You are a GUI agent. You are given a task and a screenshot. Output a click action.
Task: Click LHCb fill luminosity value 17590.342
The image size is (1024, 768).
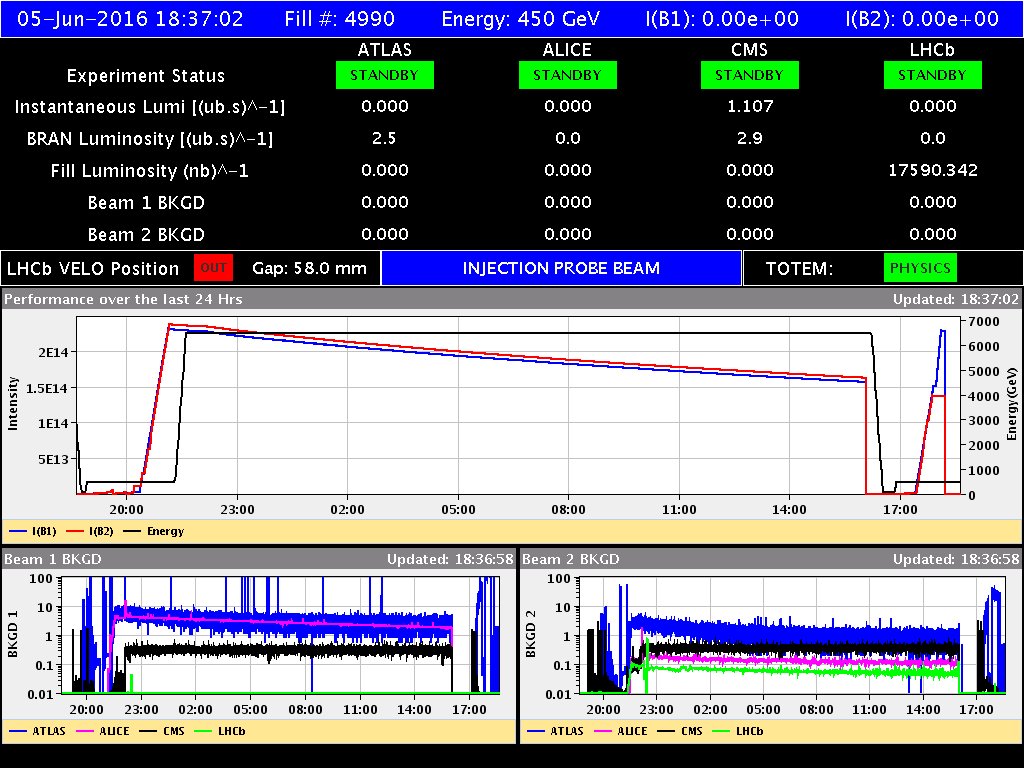pyautogui.click(x=933, y=170)
